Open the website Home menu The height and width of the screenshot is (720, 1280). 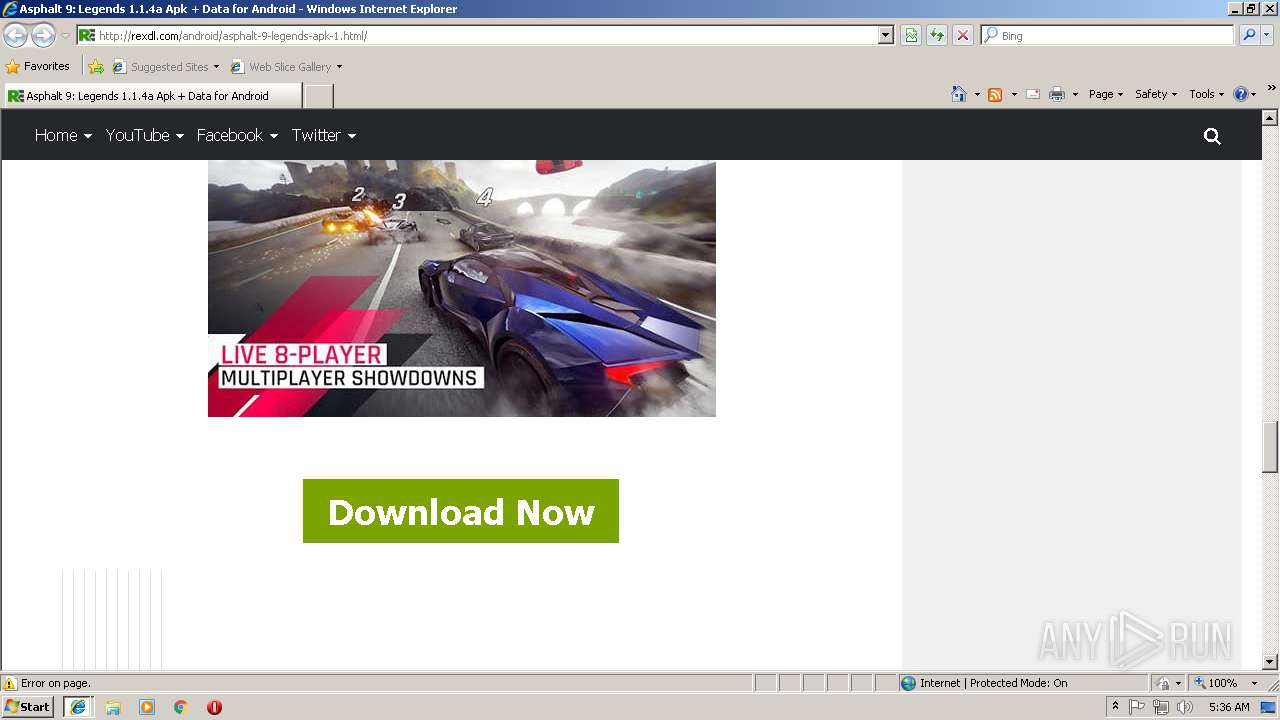coord(63,135)
